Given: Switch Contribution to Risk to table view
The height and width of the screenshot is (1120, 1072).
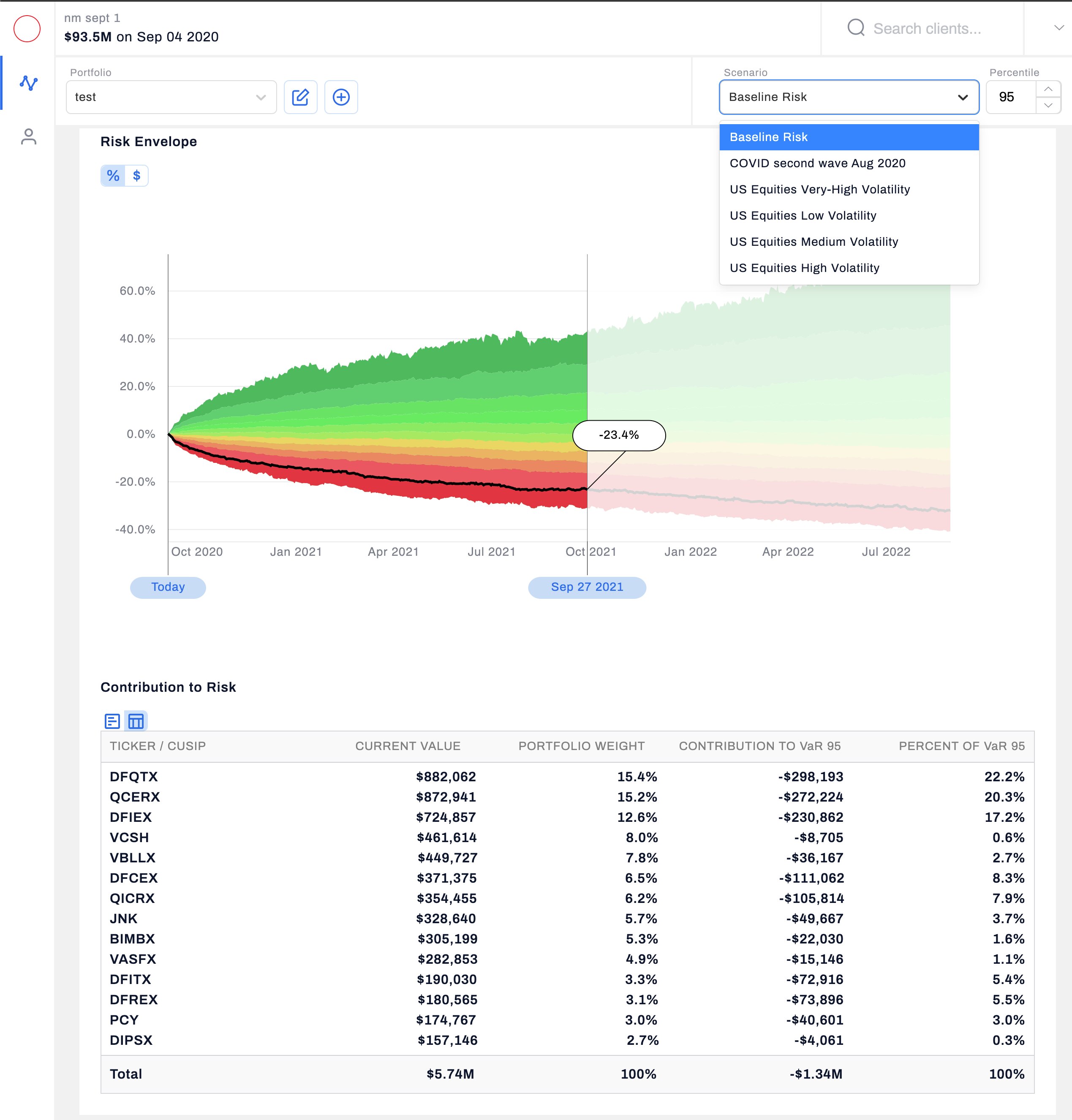Looking at the screenshot, I should 136,721.
